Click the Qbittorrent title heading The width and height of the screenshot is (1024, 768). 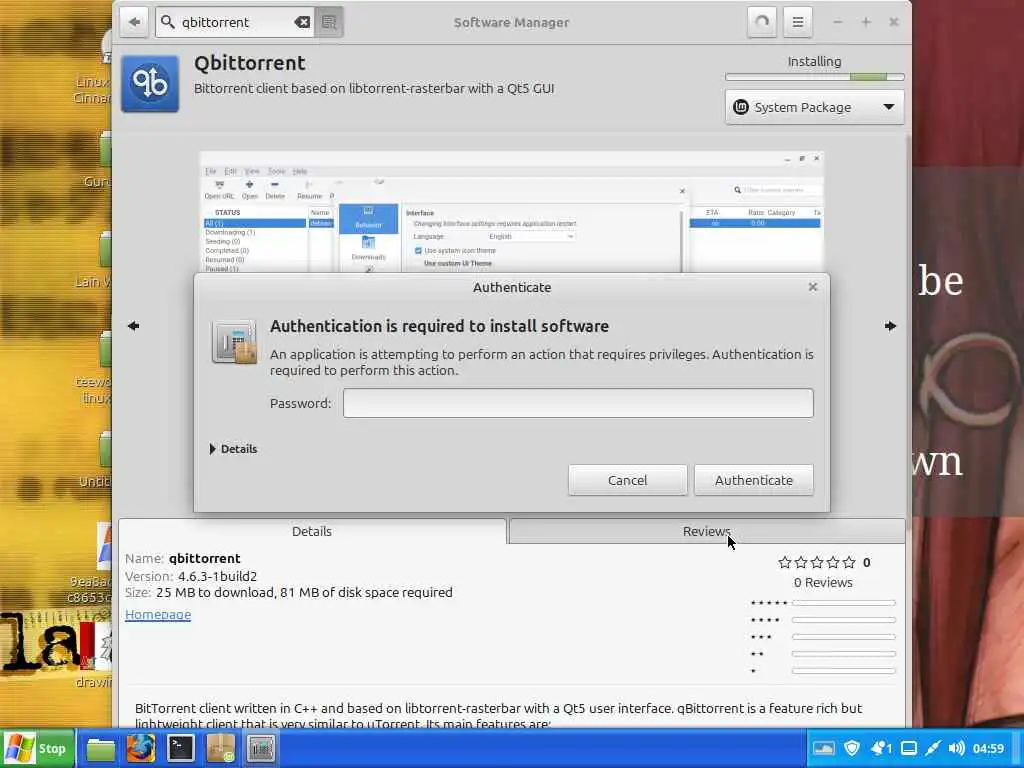click(x=249, y=63)
